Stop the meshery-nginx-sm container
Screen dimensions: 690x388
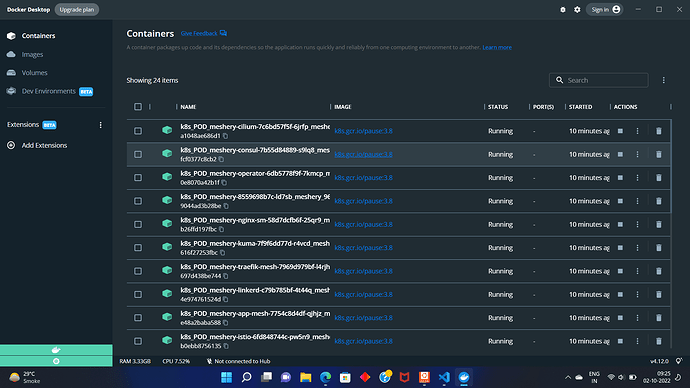[x=620, y=224]
